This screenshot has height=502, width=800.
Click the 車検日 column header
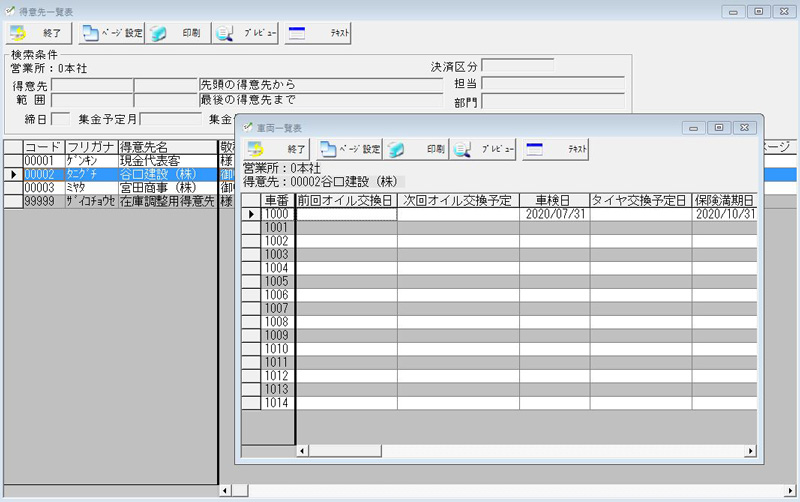coord(553,200)
